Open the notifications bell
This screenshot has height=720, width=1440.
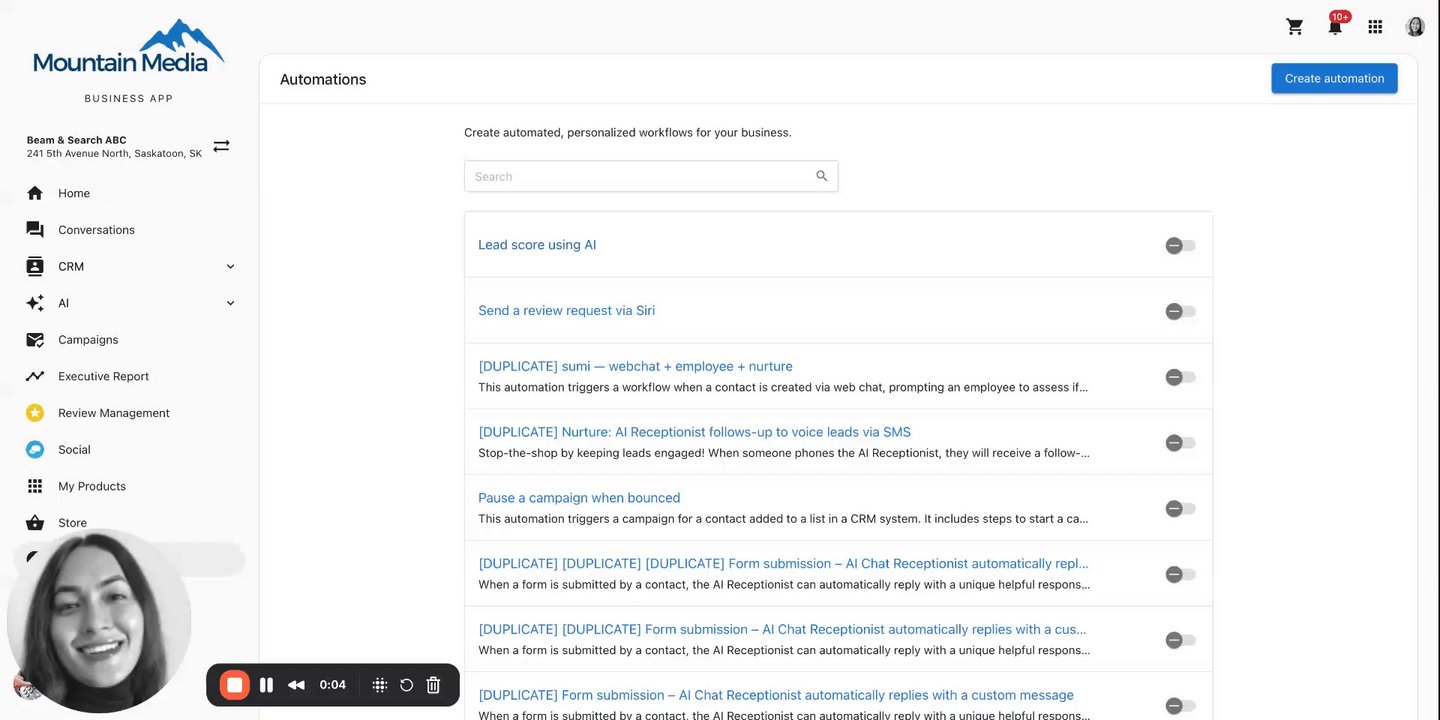pos(1335,27)
